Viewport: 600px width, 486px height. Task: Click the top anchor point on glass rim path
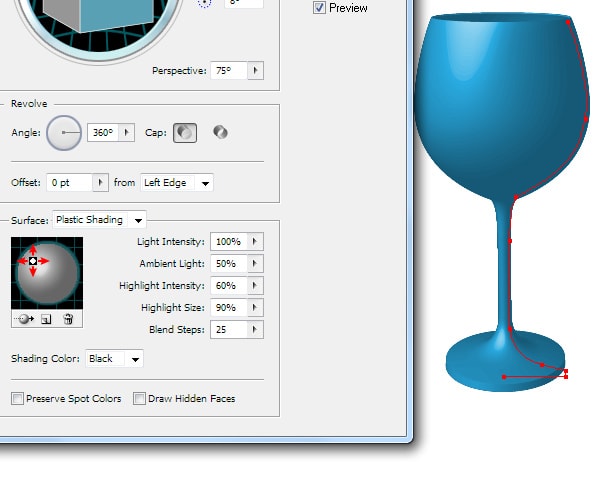click(568, 22)
